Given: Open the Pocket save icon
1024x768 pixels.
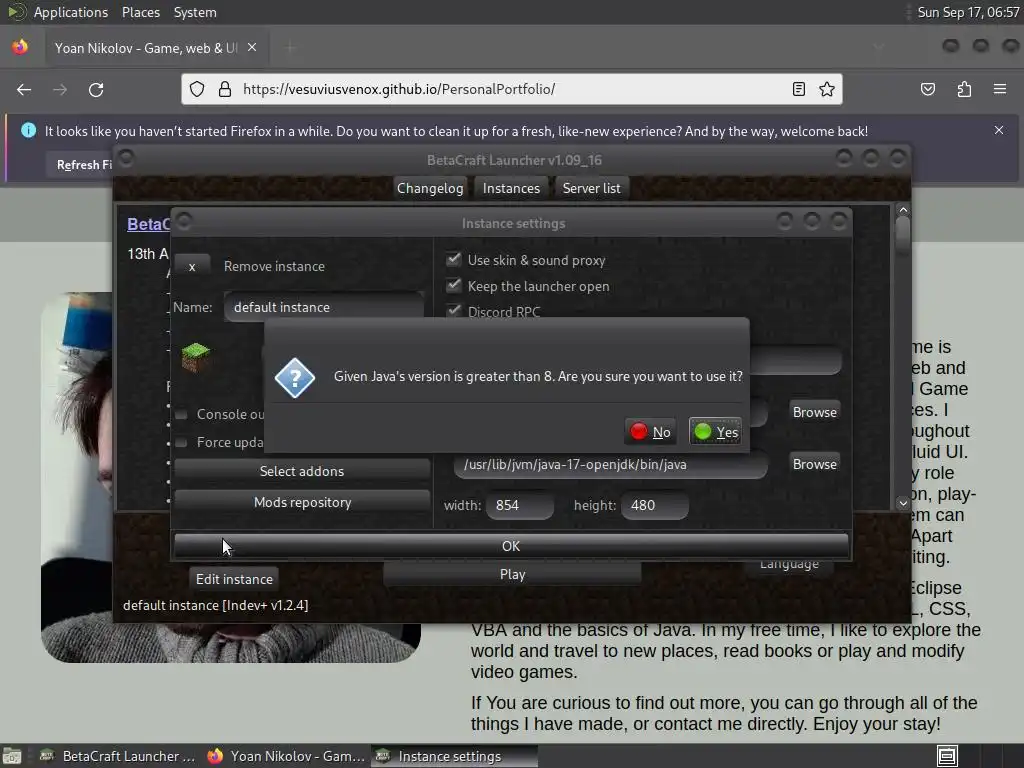Looking at the screenshot, I should (928, 89).
